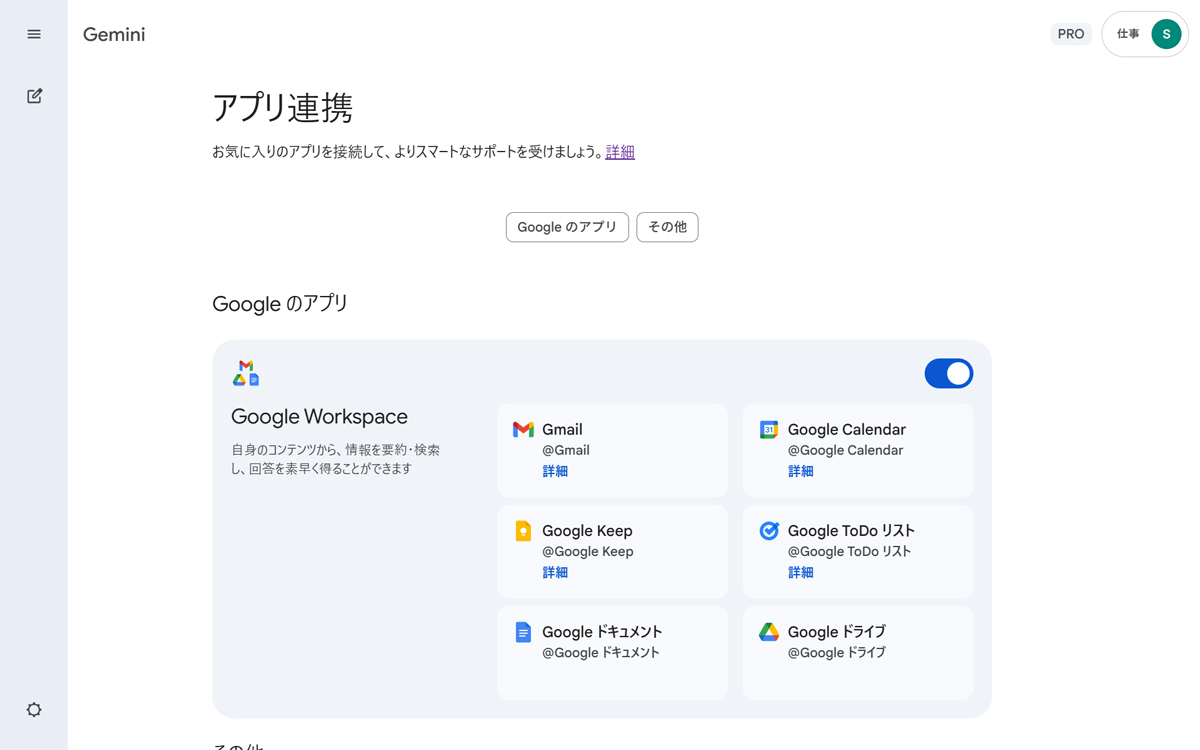This screenshot has height=750, width=1200.
Task: Click the Google Calendar icon
Action: click(x=769, y=430)
